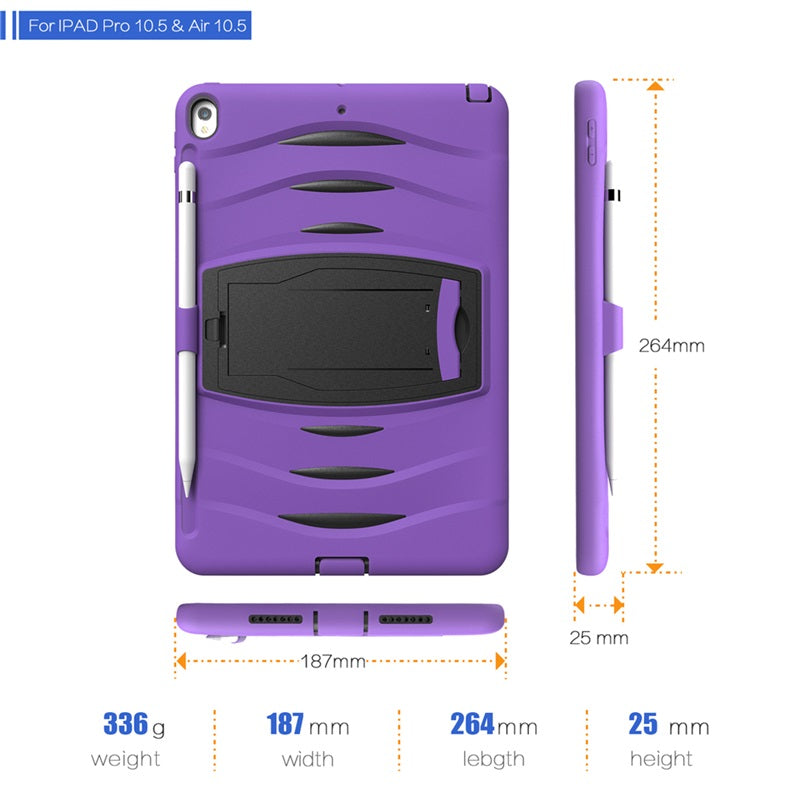The width and height of the screenshot is (800, 800).
Task: Click the white Apple Pencil on the case
Action: (x=187, y=329)
